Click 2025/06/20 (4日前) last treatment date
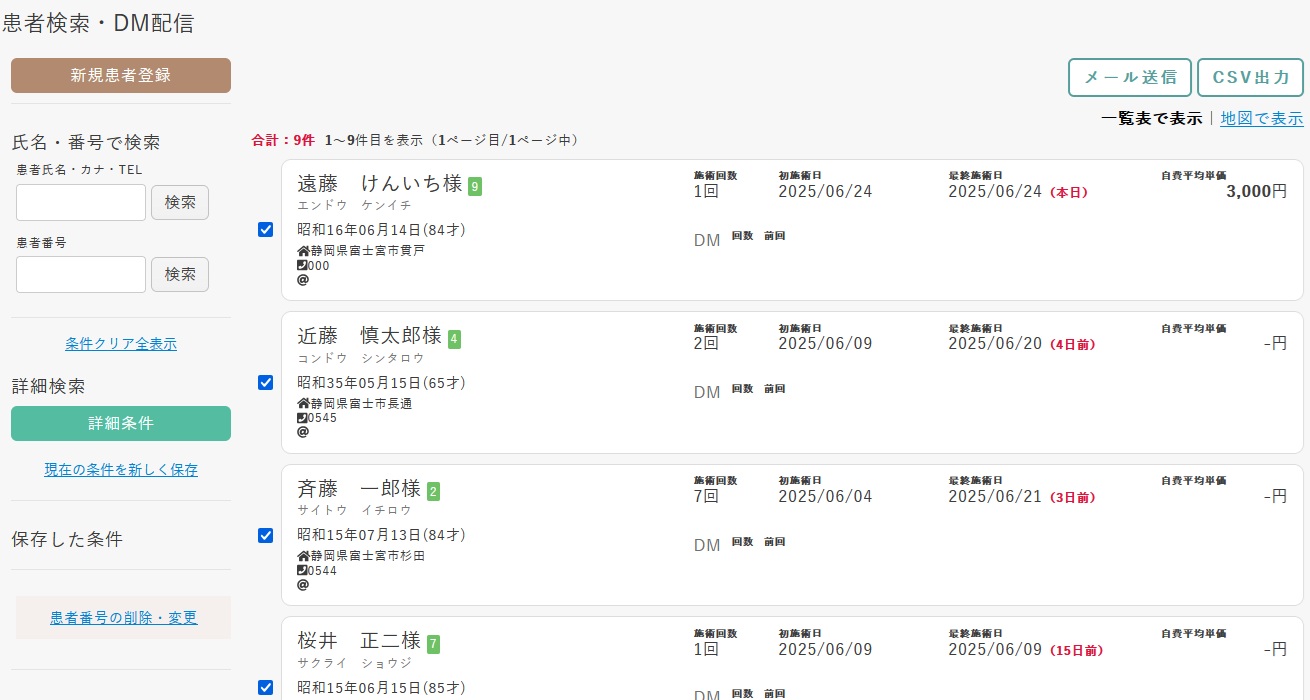Screen dimensions: 1310x700 tap(1022, 343)
